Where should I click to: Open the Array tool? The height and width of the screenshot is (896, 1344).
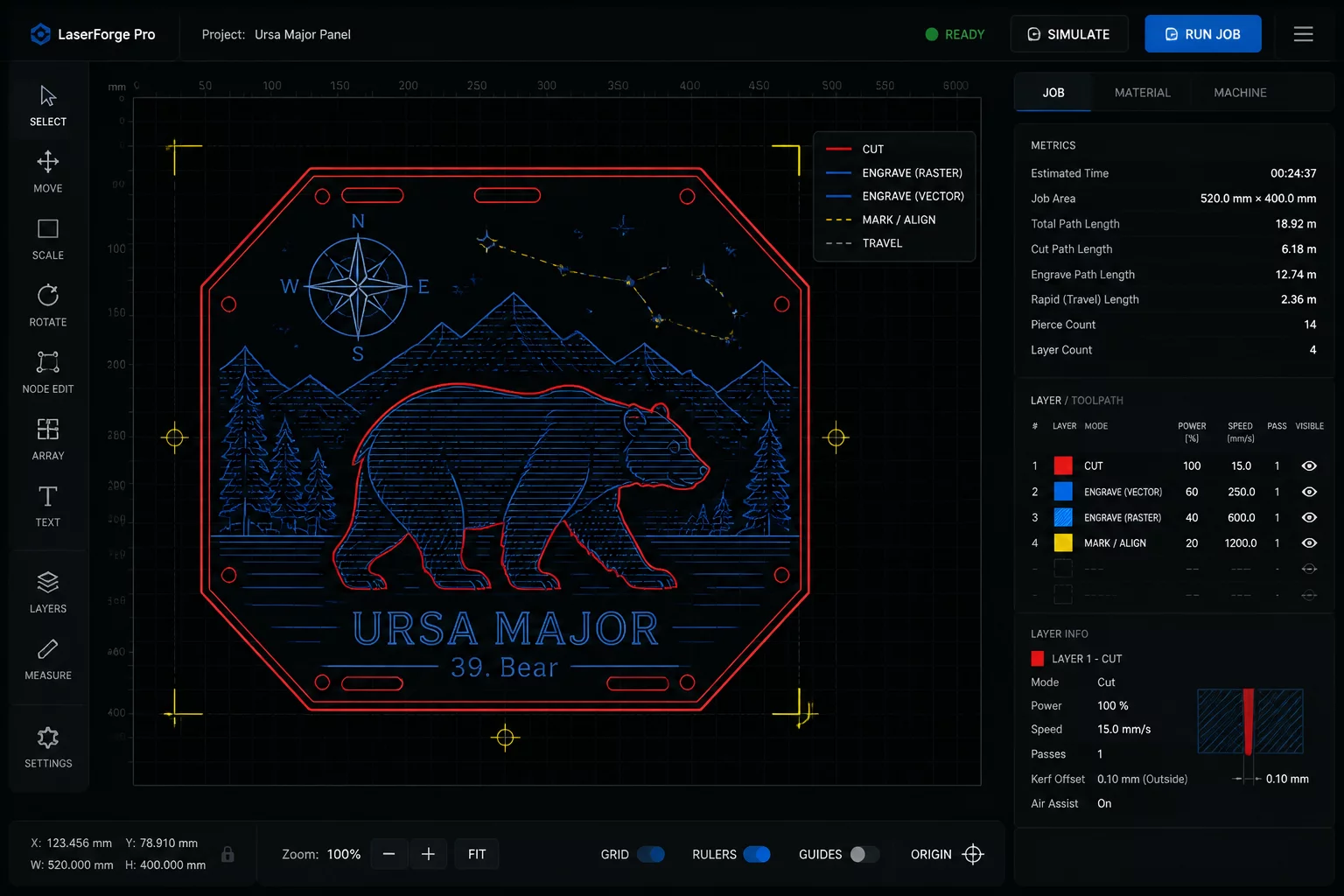tap(48, 440)
